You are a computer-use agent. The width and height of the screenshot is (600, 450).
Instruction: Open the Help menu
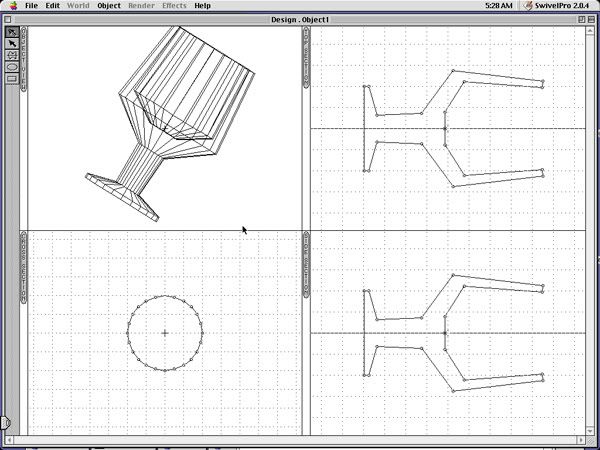click(202, 6)
